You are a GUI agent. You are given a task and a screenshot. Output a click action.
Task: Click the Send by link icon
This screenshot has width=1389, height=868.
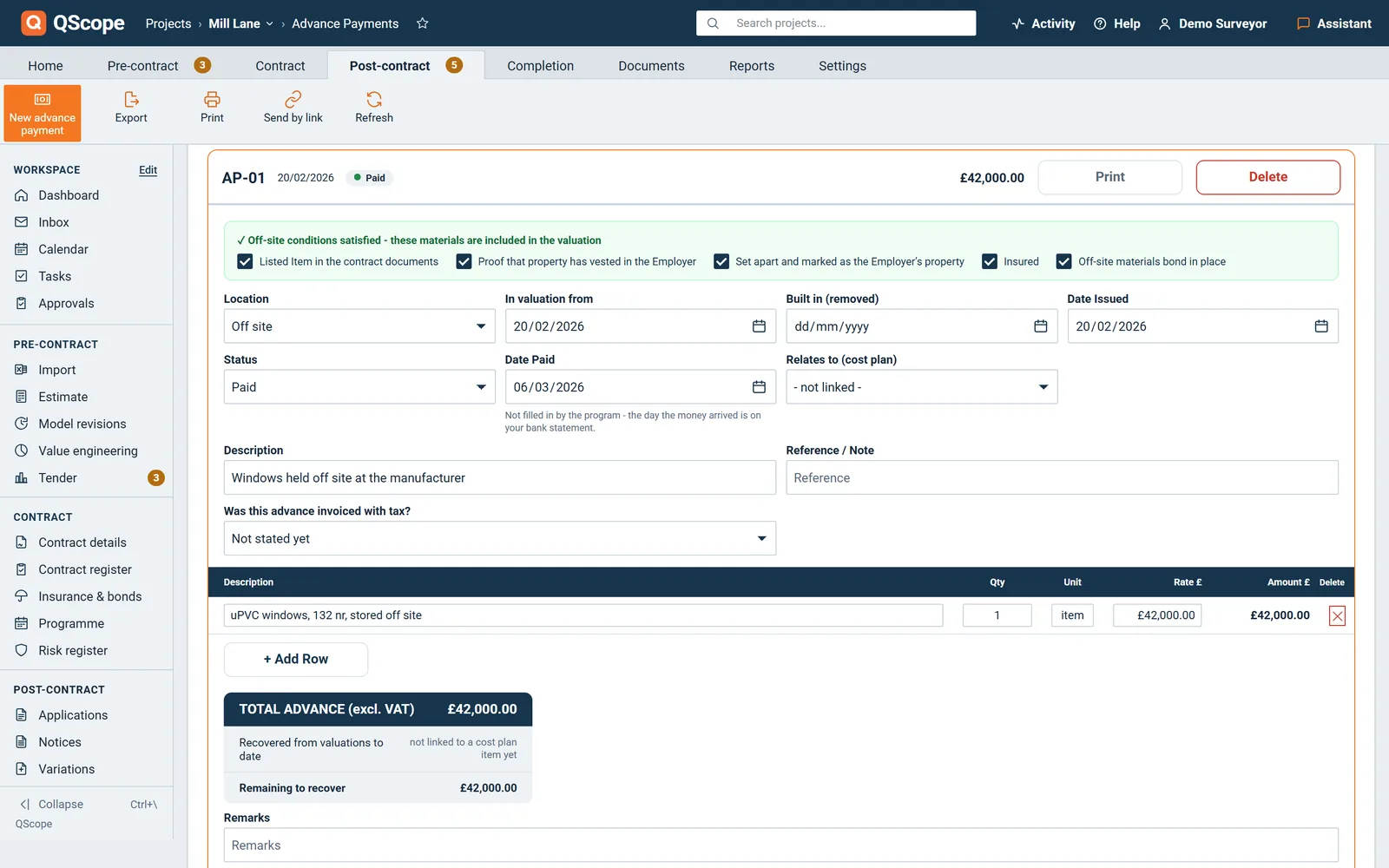[x=293, y=99]
